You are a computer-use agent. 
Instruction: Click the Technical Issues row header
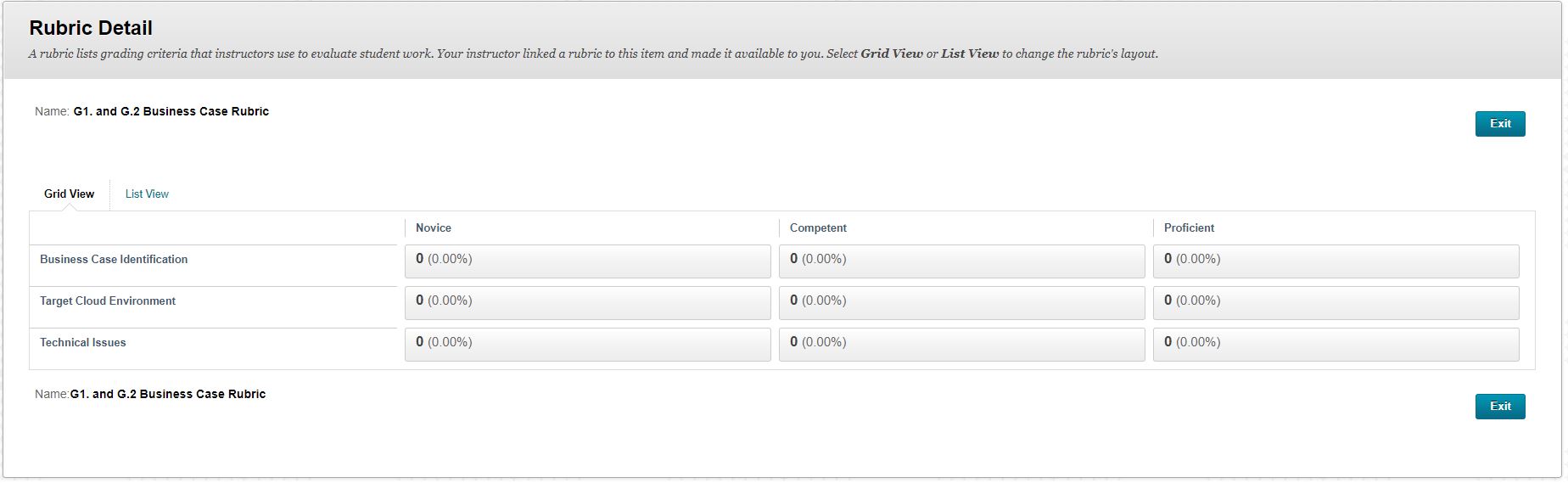(x=83, y=343)
